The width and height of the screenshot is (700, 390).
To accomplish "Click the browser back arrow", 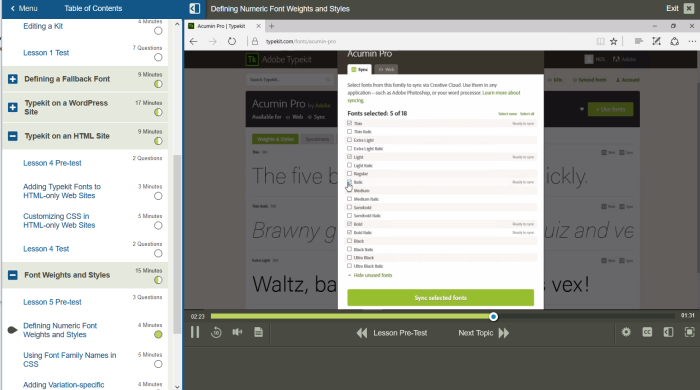I will point(193,41).
